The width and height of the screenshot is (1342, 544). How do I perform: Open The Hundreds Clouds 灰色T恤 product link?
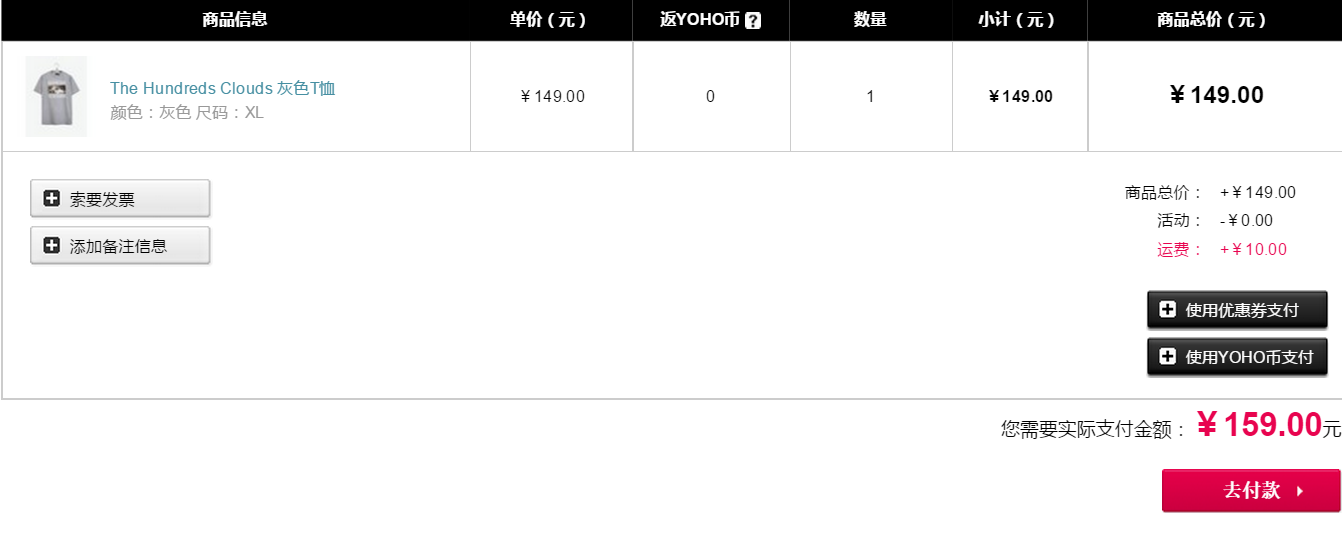click(x=222, y=88)
